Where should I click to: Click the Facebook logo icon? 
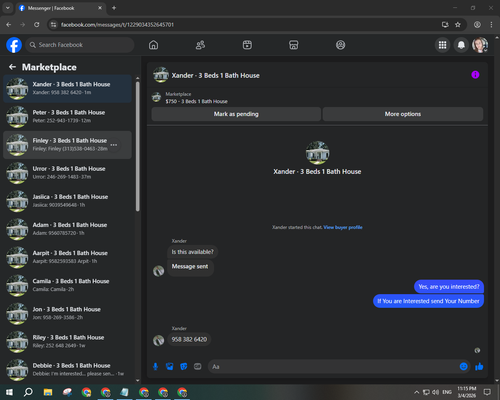point(14,45)
